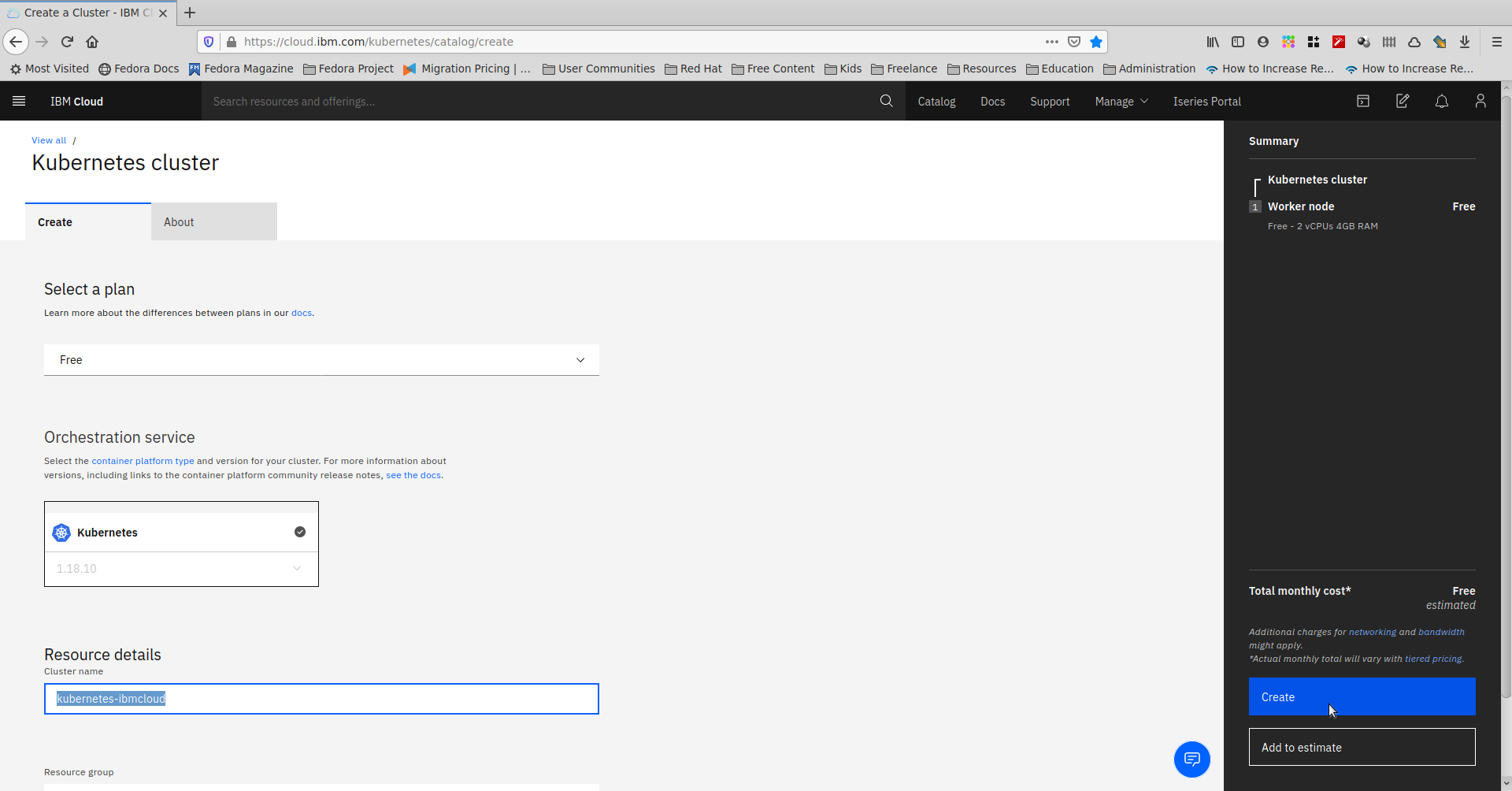Viewport: 1512px width, 791px height.
Task: Open Docs in the top navigation
Action: pos(993,101)
